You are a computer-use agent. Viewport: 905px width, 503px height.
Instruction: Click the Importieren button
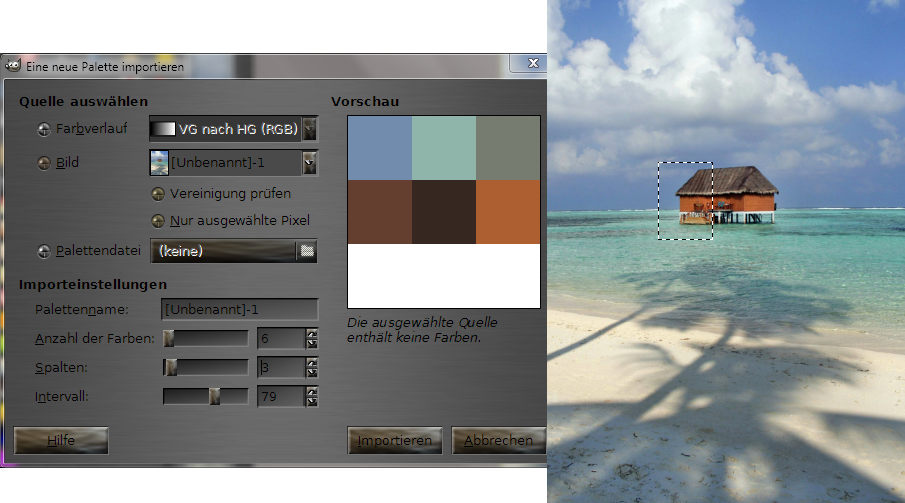coord(395,440)
